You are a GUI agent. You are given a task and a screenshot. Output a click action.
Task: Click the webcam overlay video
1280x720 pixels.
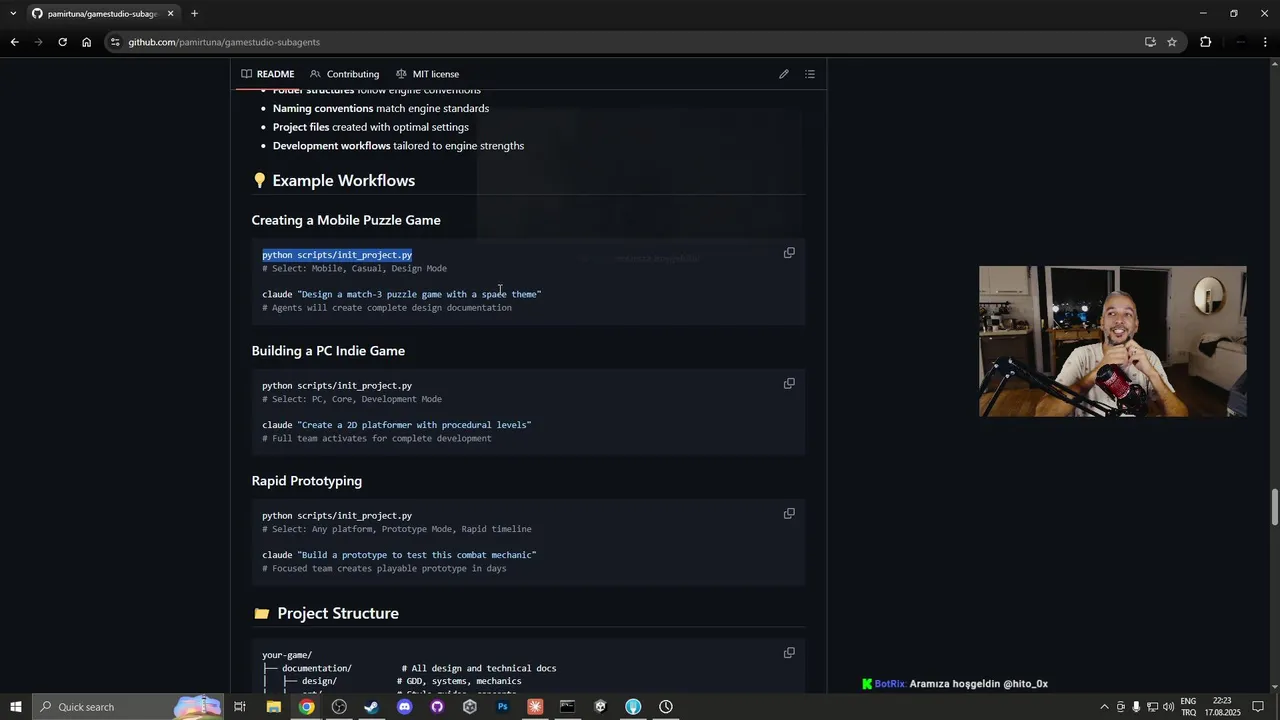(x=1113, y=341)
